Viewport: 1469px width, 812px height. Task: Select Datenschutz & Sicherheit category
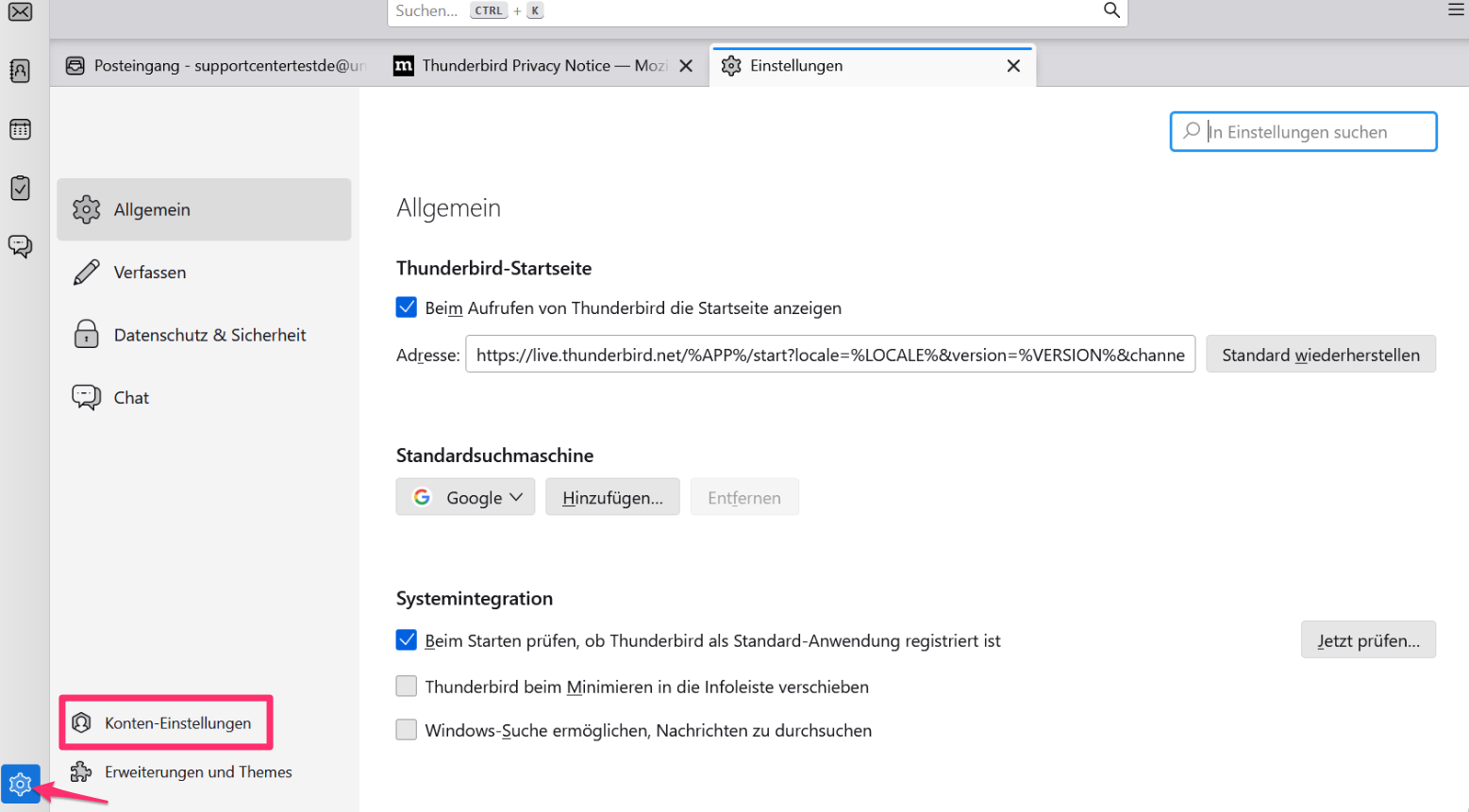pyautogui.click(x=209, y=335)
